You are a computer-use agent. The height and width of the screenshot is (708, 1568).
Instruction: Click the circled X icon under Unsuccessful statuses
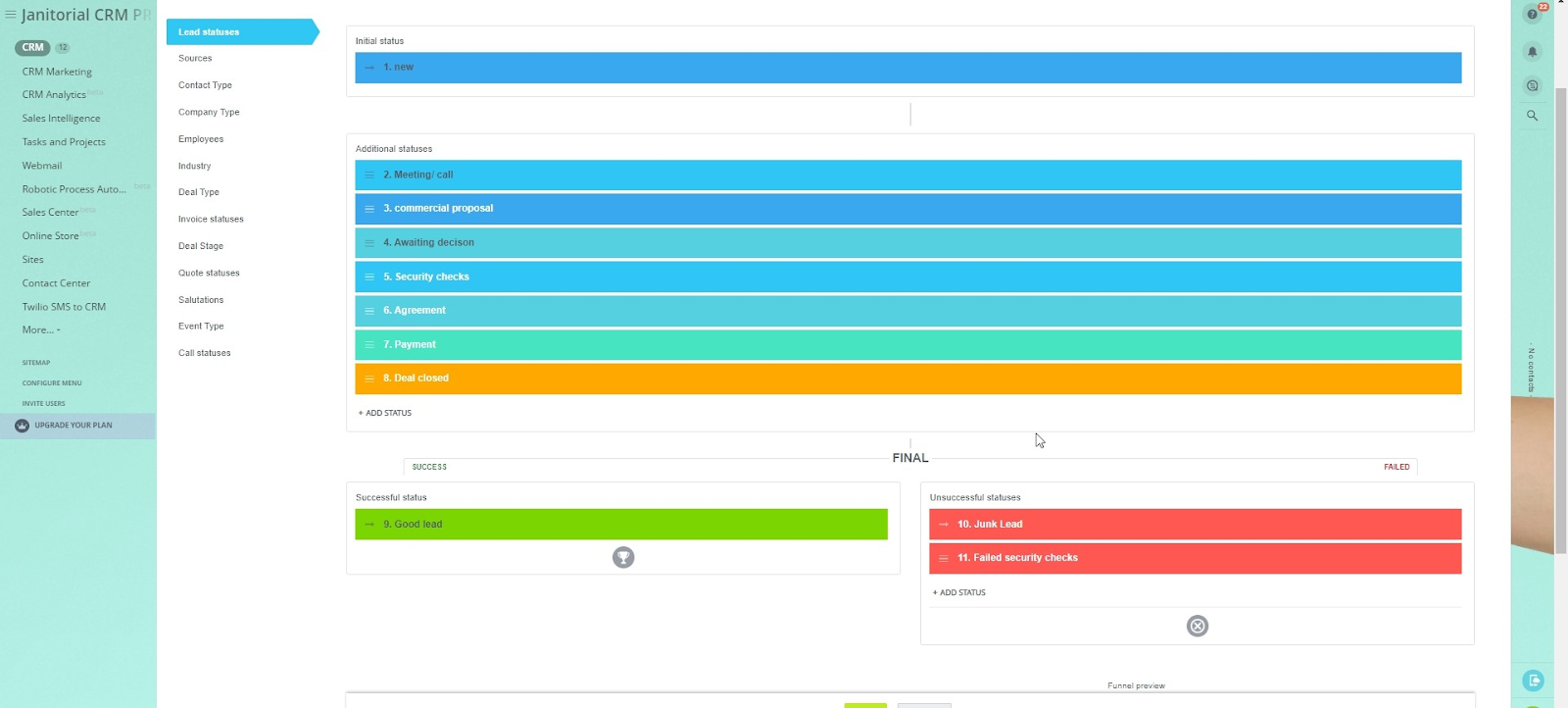pyautogui.click(x=1198, y=626)
